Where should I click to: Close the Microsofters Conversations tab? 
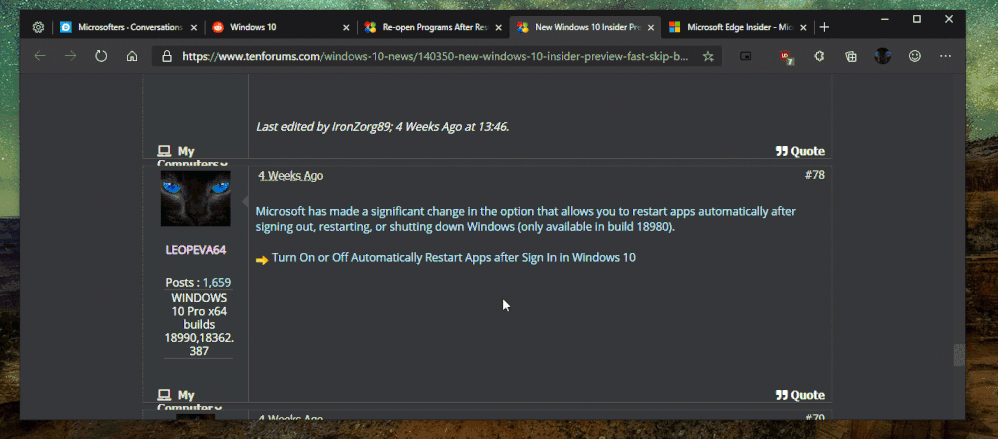193,27
